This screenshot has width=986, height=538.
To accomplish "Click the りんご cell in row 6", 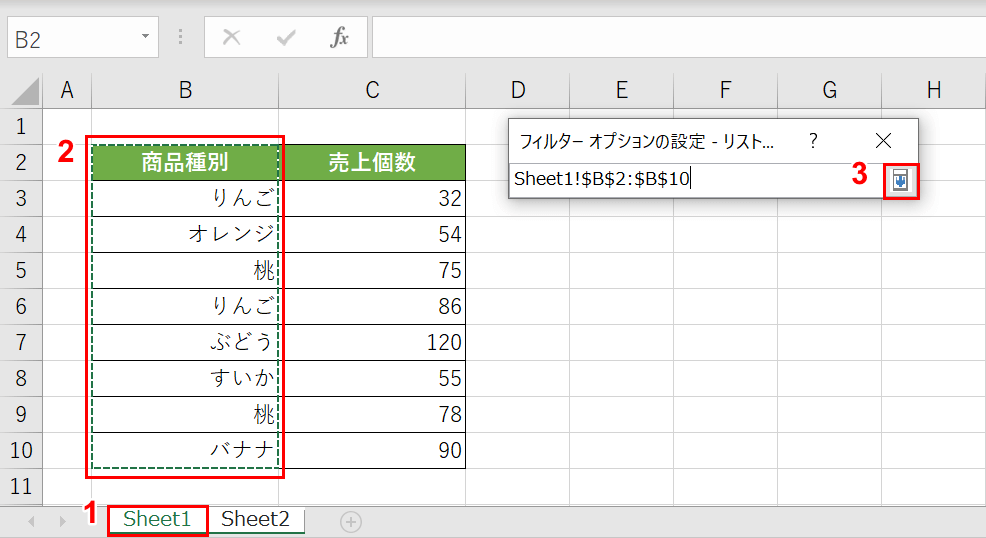I will click(185, 306).
